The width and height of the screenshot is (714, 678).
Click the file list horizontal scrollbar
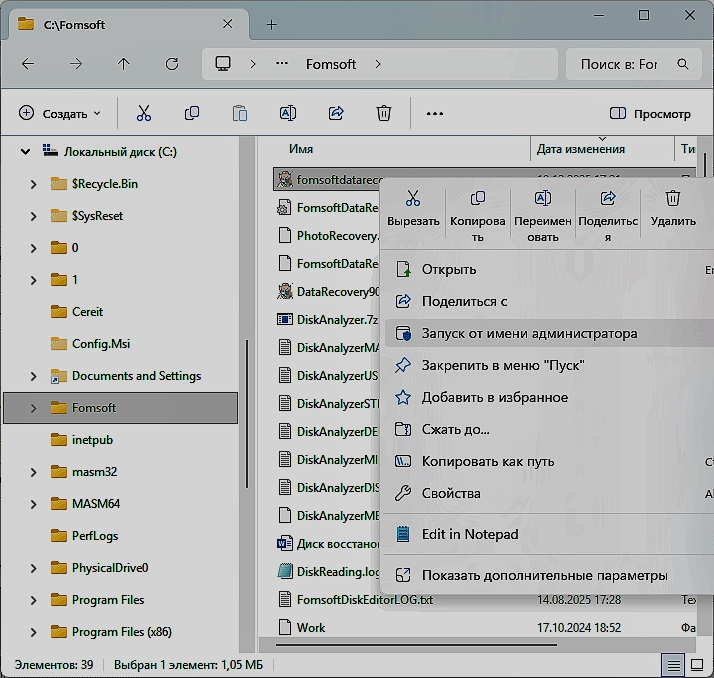coord(416,645)
